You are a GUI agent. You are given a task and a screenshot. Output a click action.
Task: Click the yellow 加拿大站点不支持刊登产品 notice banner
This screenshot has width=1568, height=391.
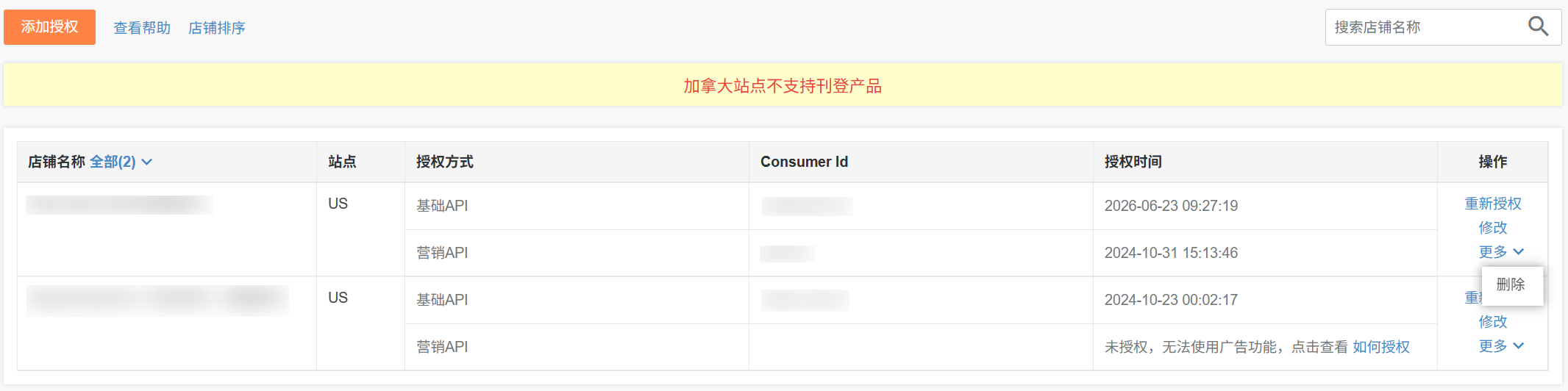(x=783, y=85)
